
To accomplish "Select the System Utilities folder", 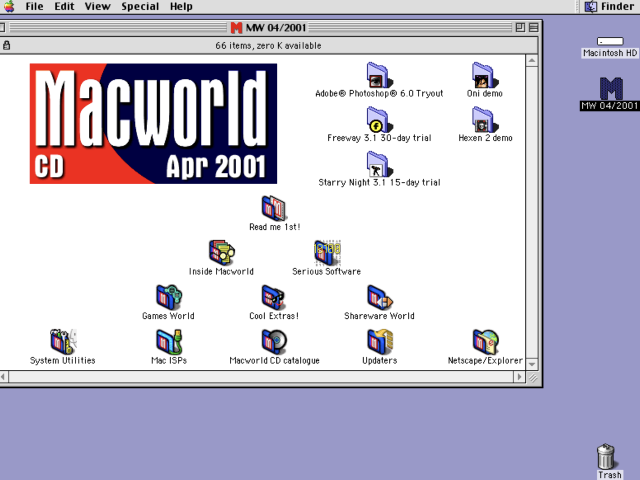I will (x=63, y=342).
